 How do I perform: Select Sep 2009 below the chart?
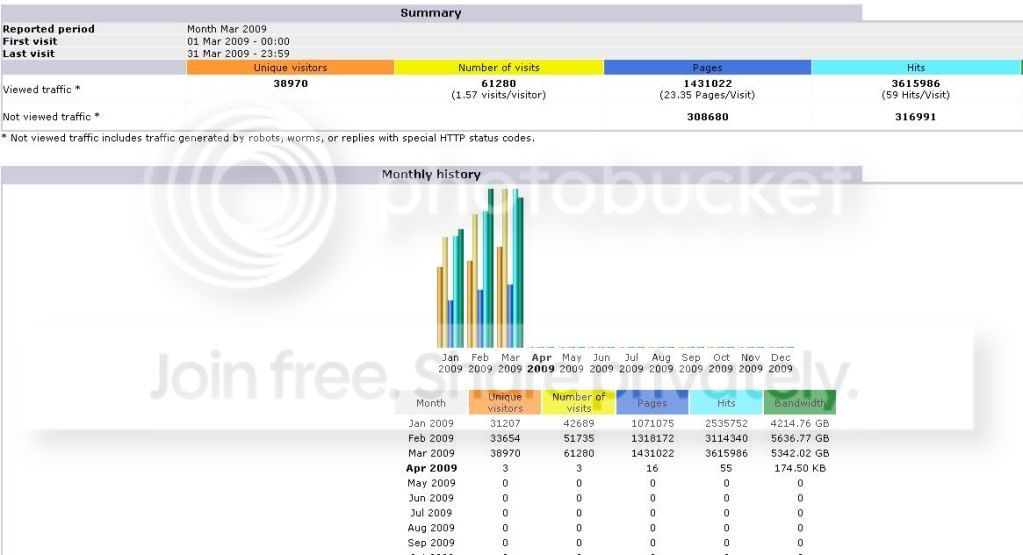point(691,363)
